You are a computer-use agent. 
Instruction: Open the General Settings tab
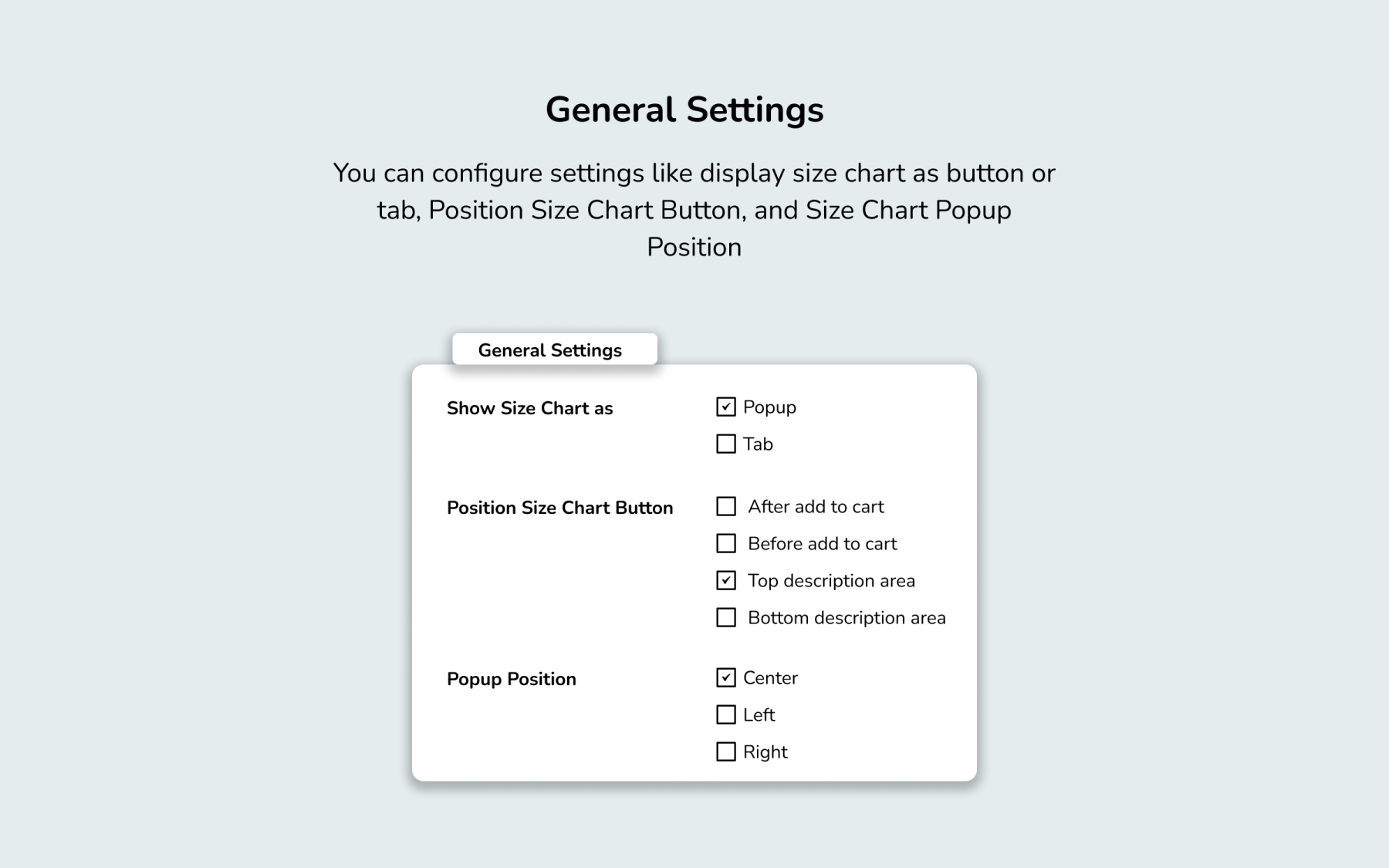(x=554, y=350)
